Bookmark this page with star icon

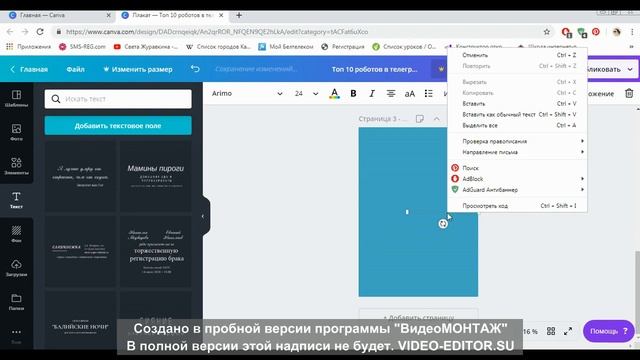click(547, 31)
